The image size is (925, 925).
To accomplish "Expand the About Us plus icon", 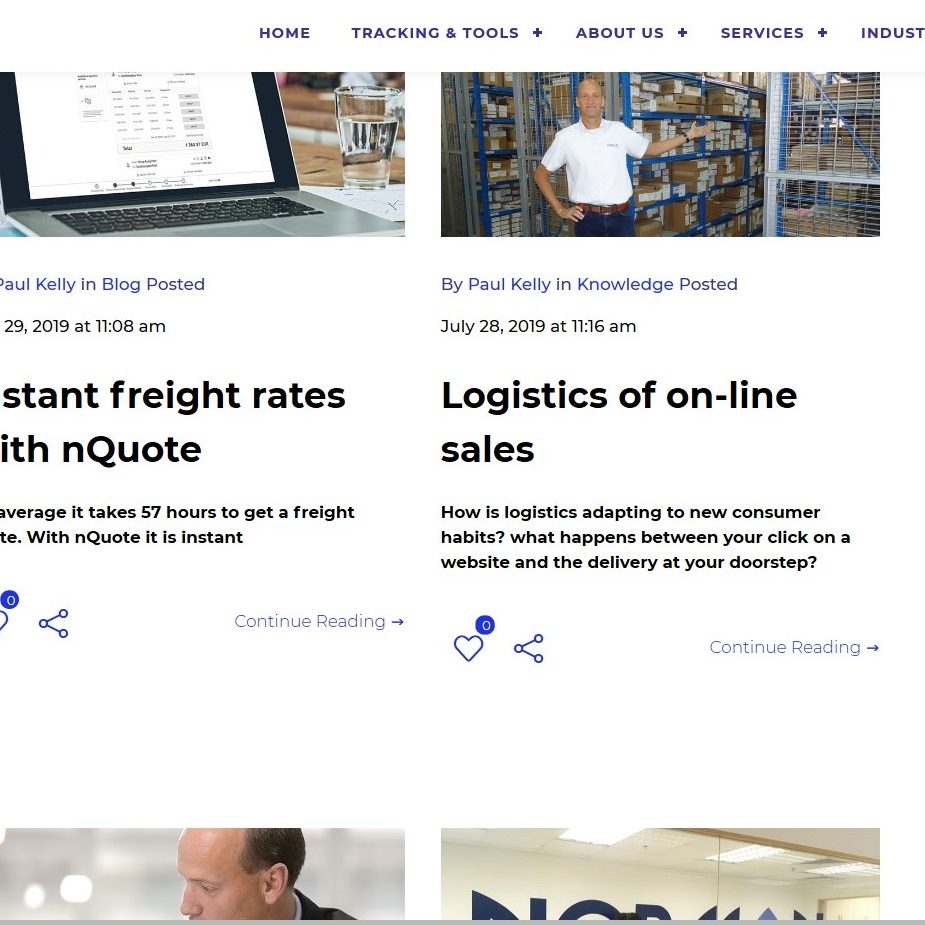I will (x=683, y=32).
